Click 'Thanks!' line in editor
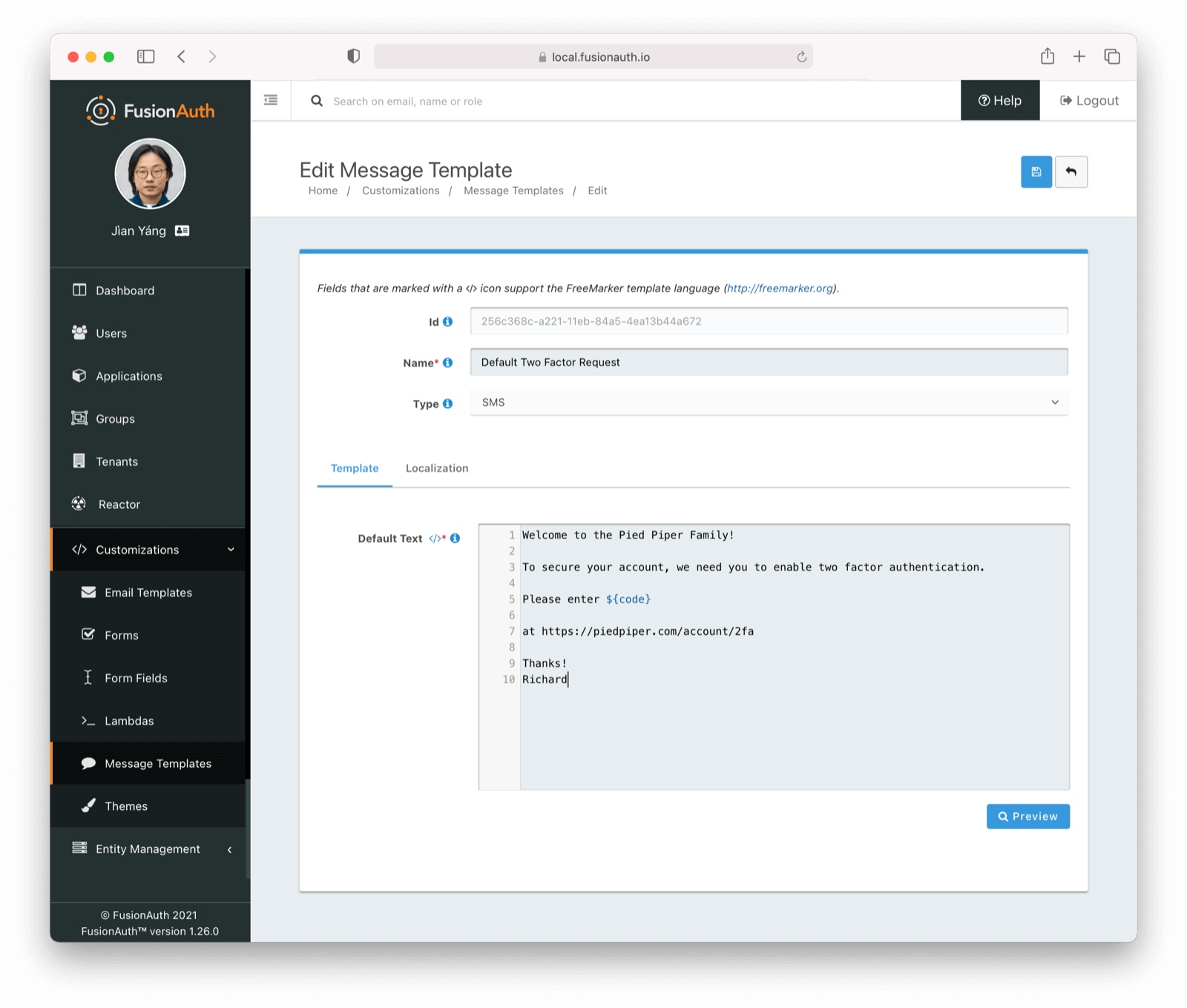This screenshot has width=1187, height=1008. tap(545, 663)
